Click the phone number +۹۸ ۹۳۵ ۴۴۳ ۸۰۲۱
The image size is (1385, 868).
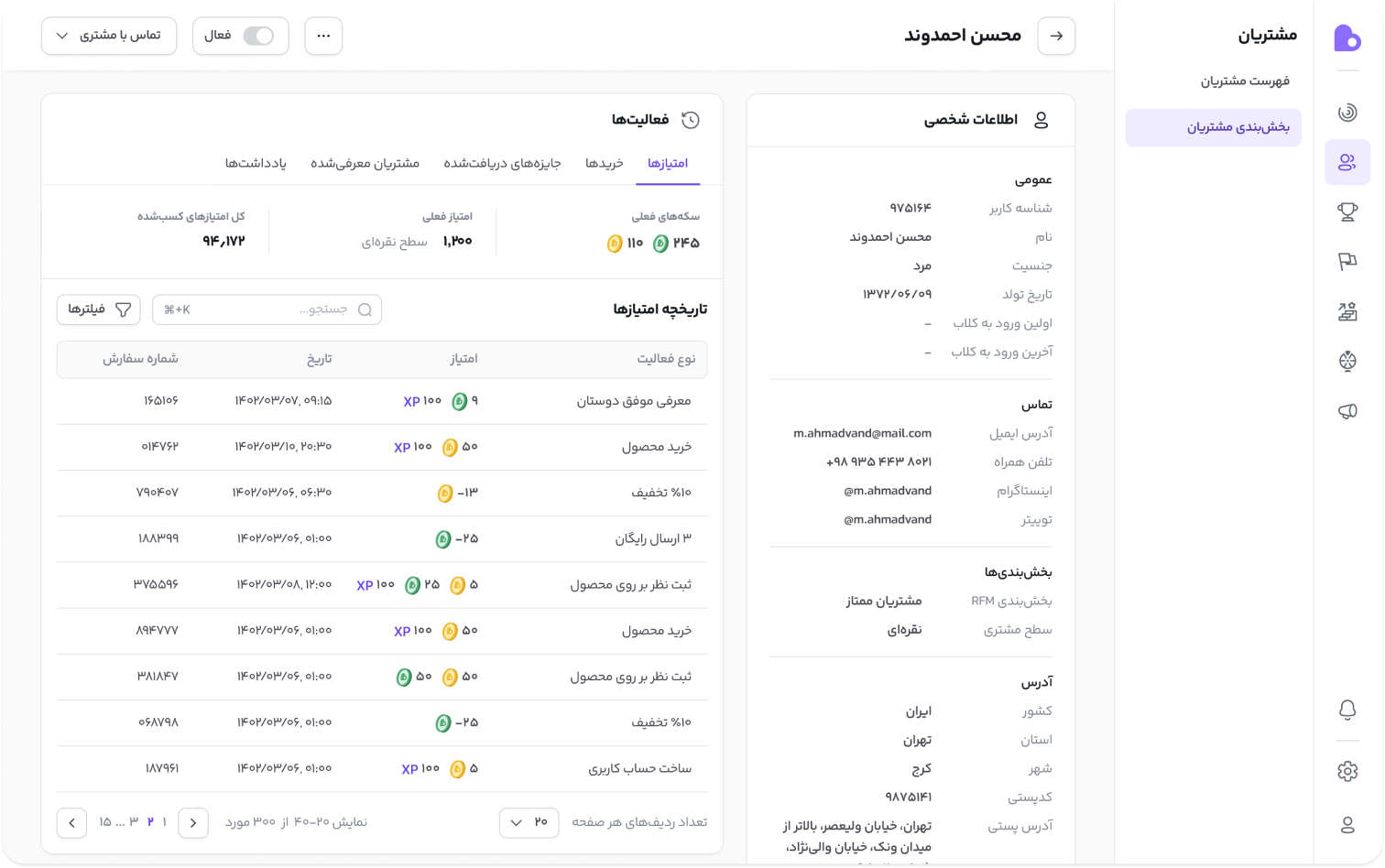(x=878, y=461)
